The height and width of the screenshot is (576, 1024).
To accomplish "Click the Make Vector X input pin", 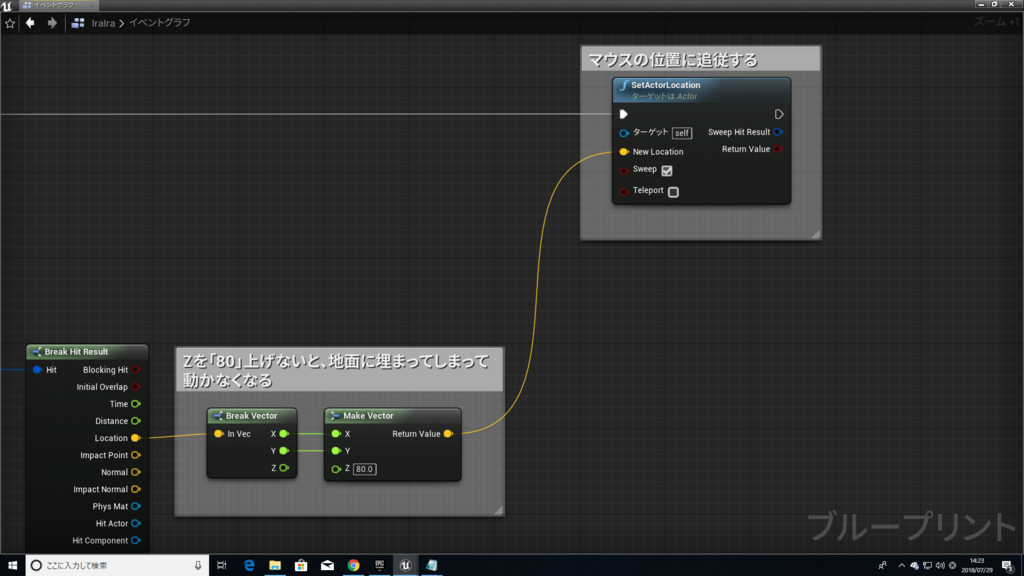I will [x=336, y=434].
